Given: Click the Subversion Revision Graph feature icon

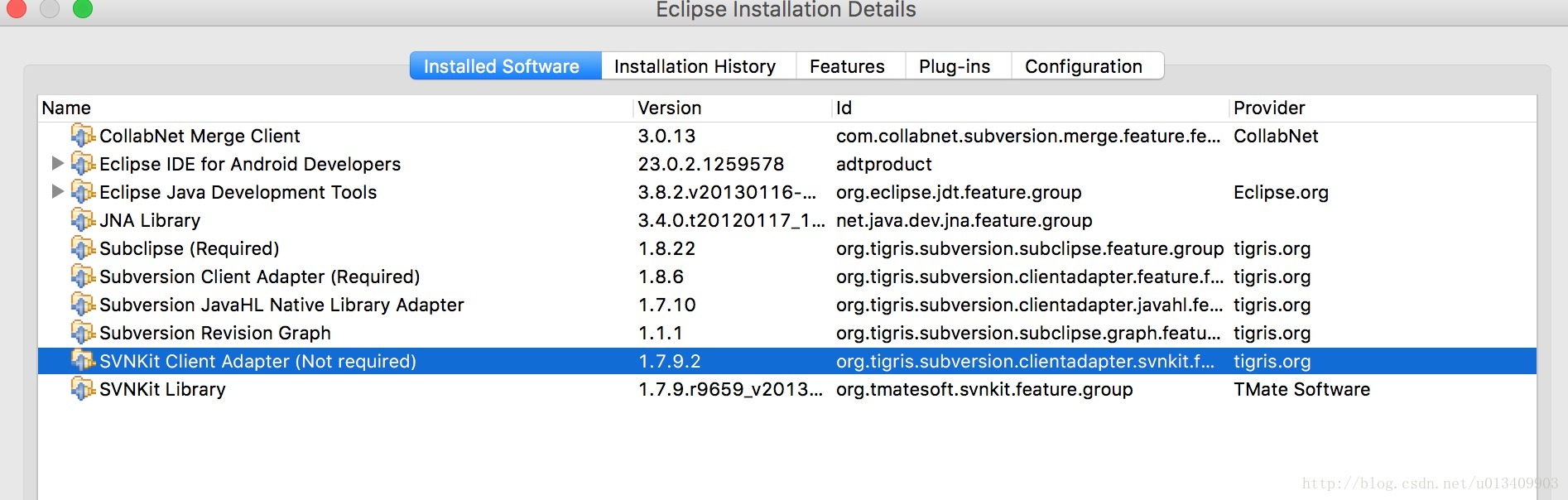Looking at the screenshot, I should [x=83, y=332].
